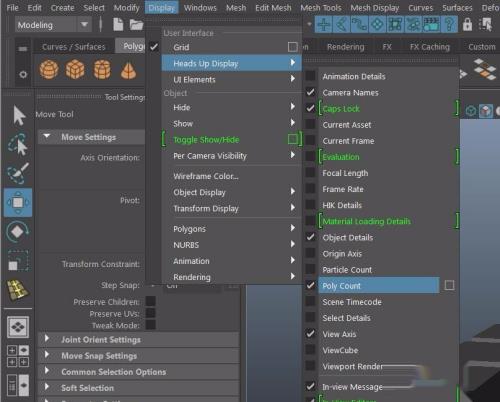The height and width of the screenshot is (402, 500).
Task: Toggle Animation Details HUD checkbox
Action: (x=310, y=76)
